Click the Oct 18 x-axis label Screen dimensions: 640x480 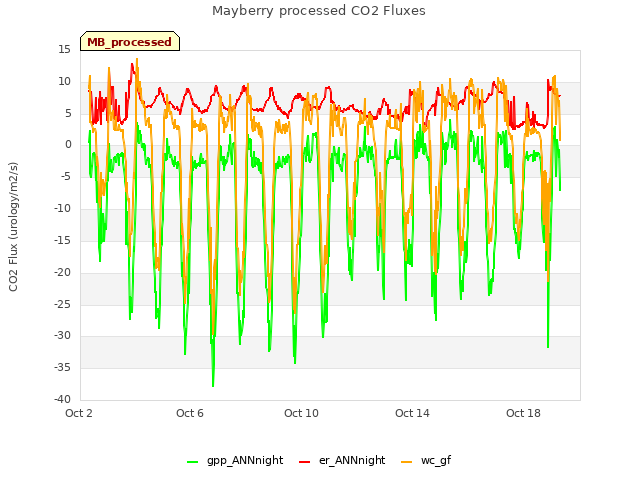[523, 413]
